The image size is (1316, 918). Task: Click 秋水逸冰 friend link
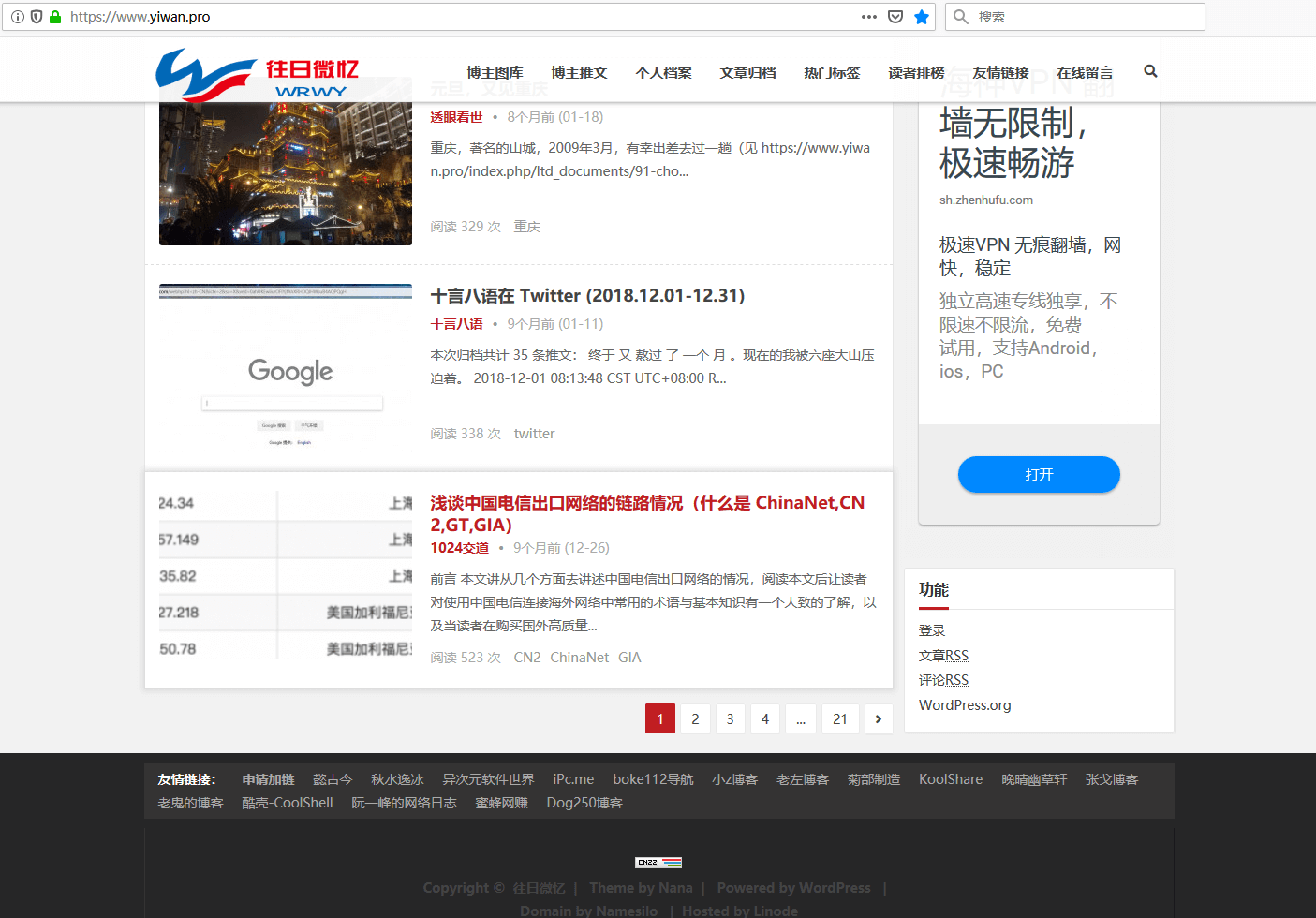pos(397,779)
